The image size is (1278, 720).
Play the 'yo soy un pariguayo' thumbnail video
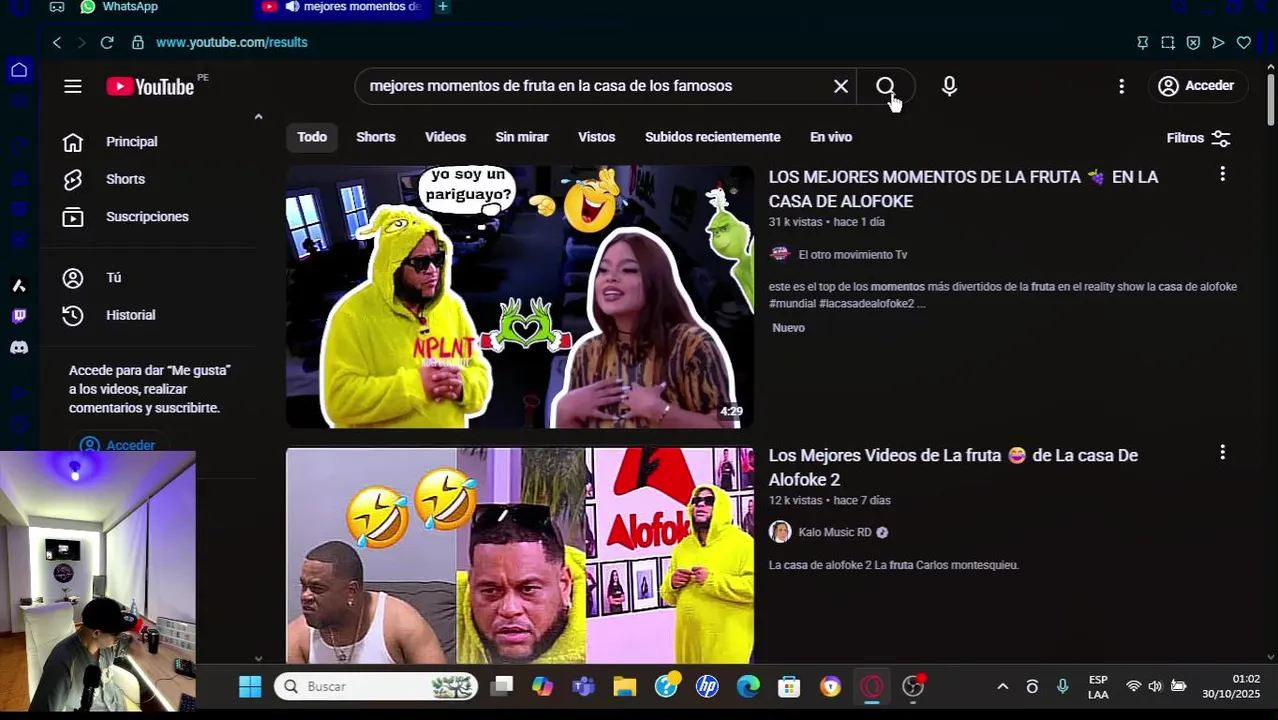coord(520,297)
